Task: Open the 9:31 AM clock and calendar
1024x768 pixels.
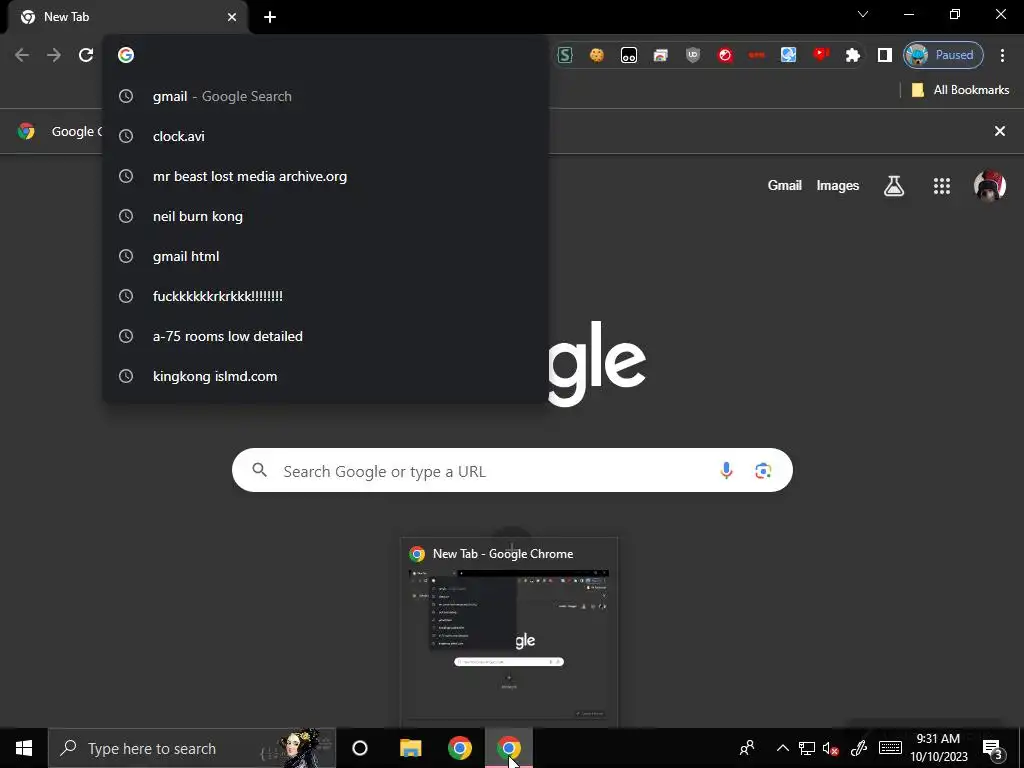Action: (x=938, y=748)
